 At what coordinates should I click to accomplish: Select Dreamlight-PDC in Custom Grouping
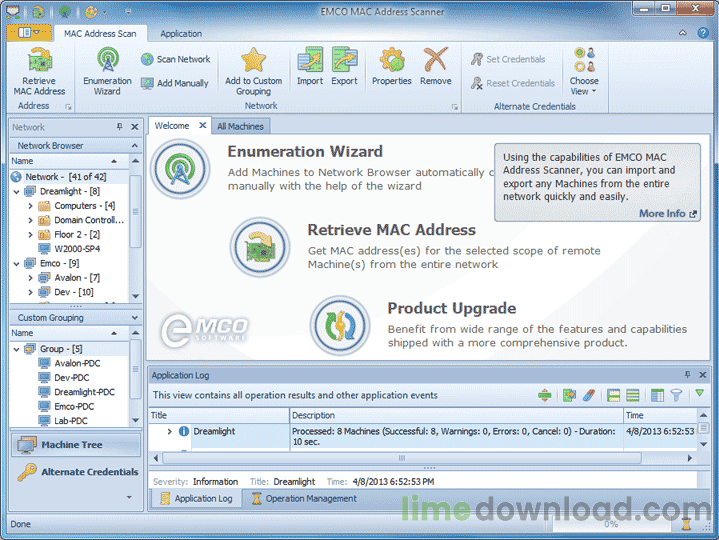coord(84,392)
